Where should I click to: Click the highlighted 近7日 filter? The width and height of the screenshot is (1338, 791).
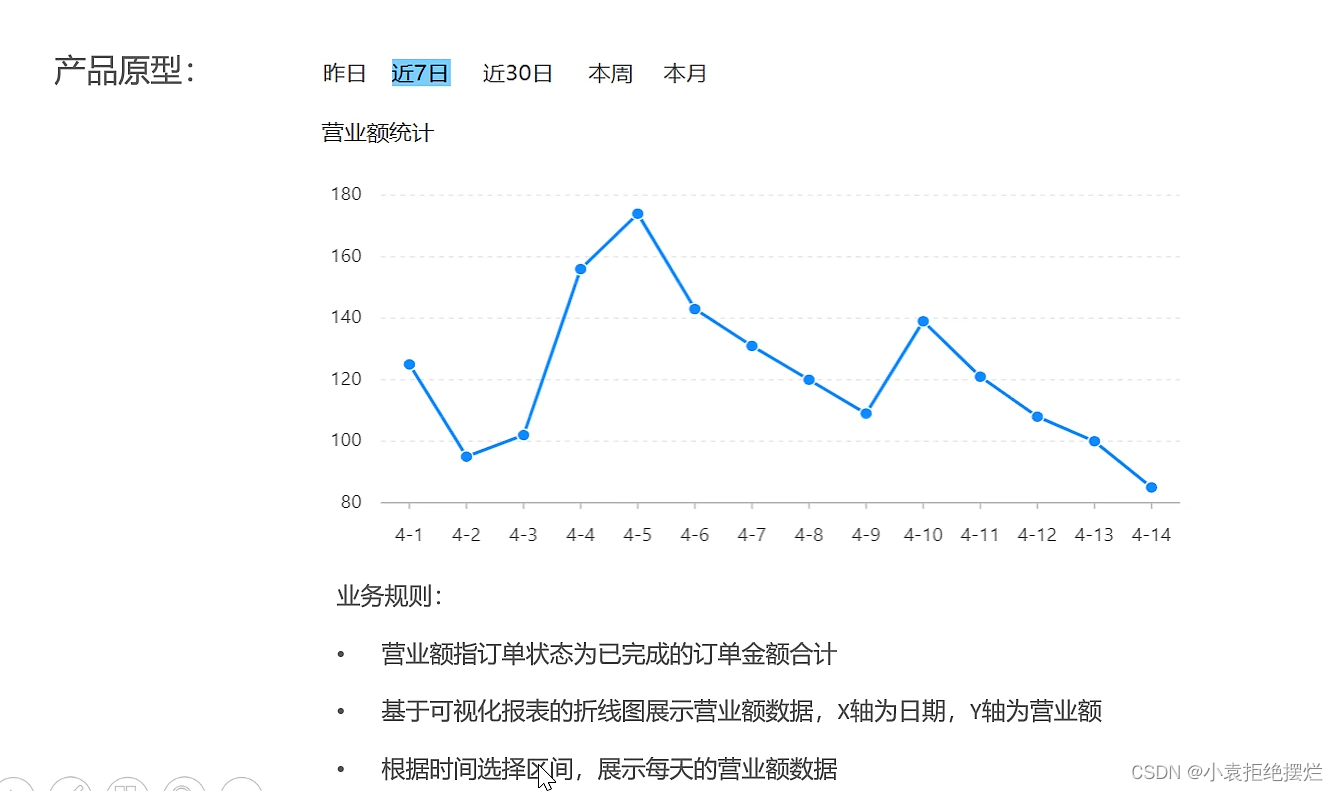[420, 72]
